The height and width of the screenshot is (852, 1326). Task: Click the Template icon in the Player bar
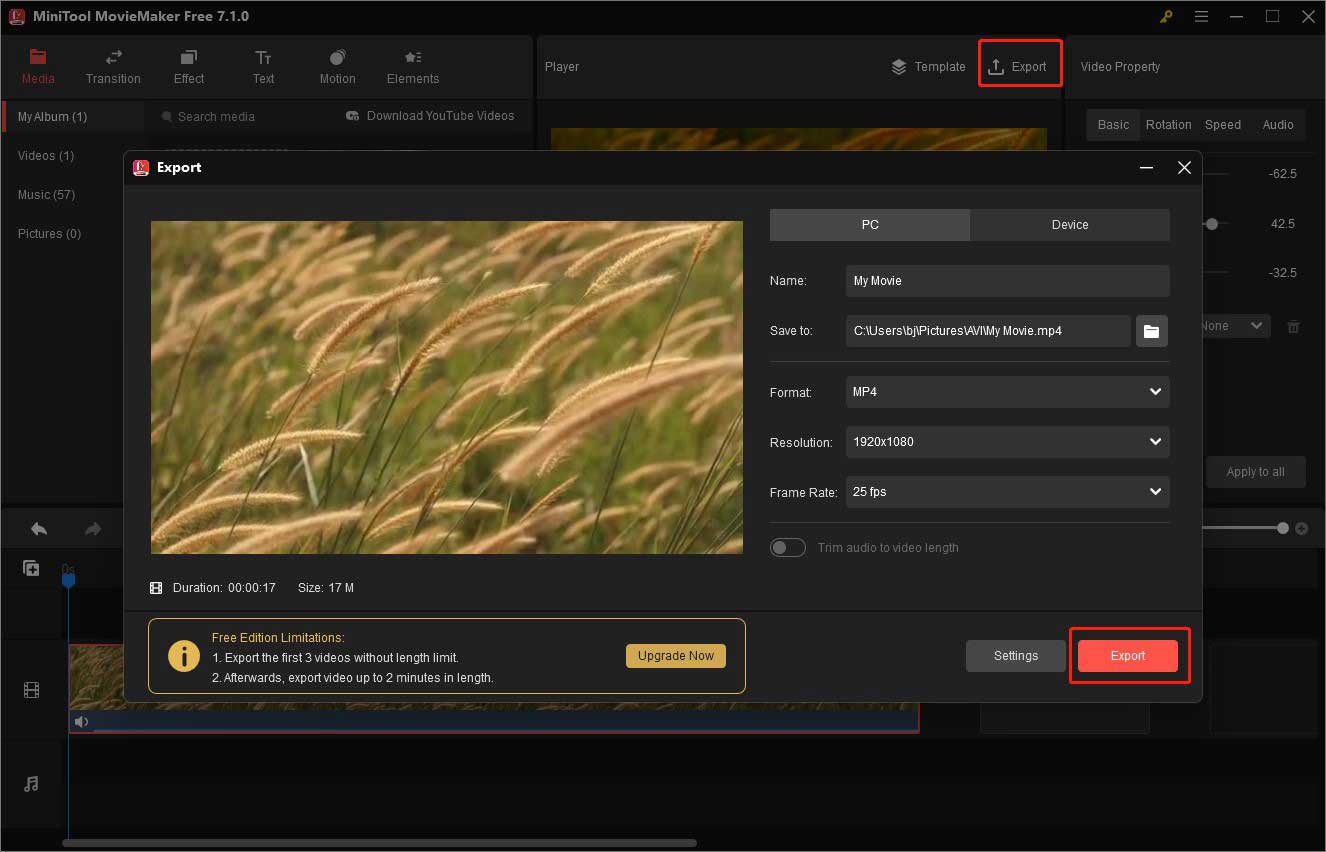pos(898,67)
